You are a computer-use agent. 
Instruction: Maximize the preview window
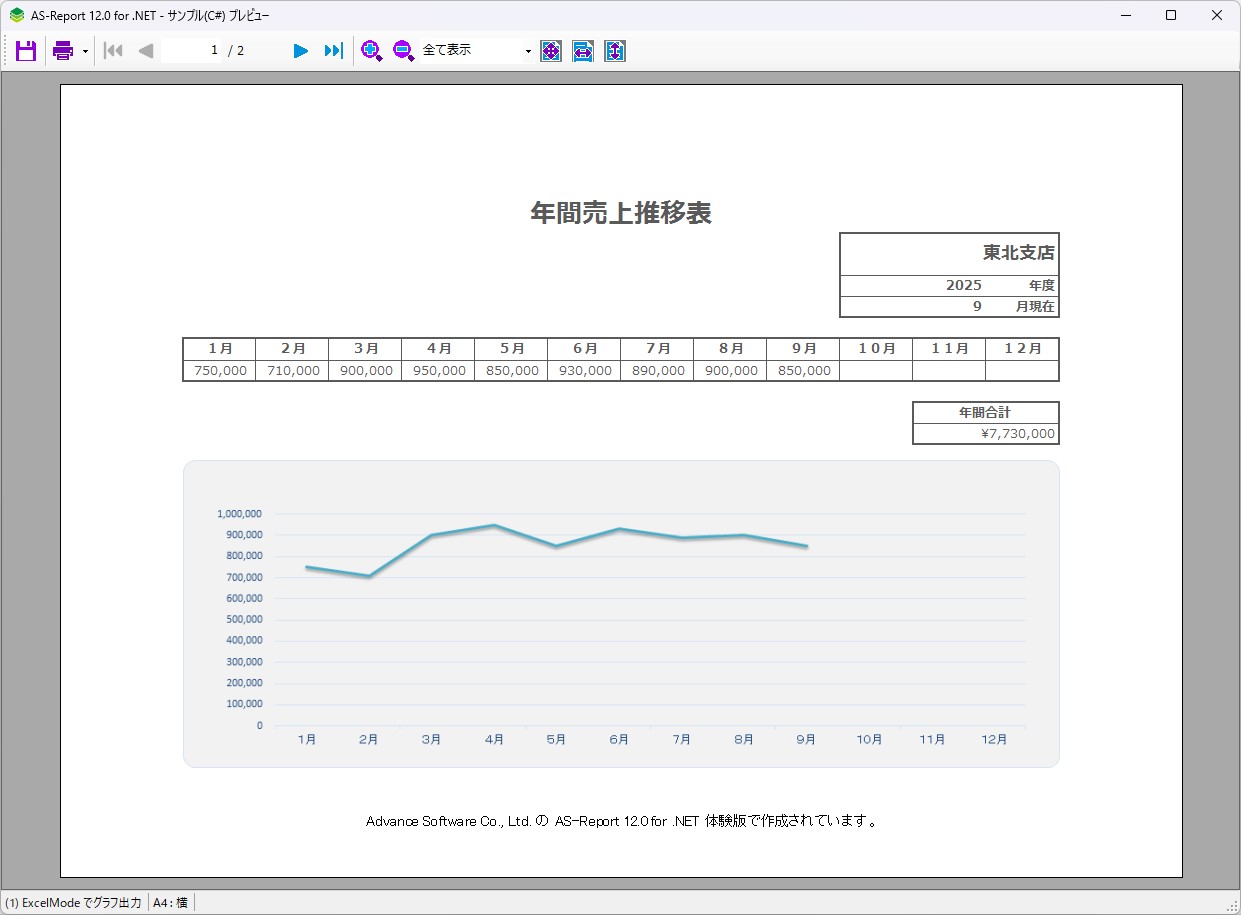(1171, 16)
